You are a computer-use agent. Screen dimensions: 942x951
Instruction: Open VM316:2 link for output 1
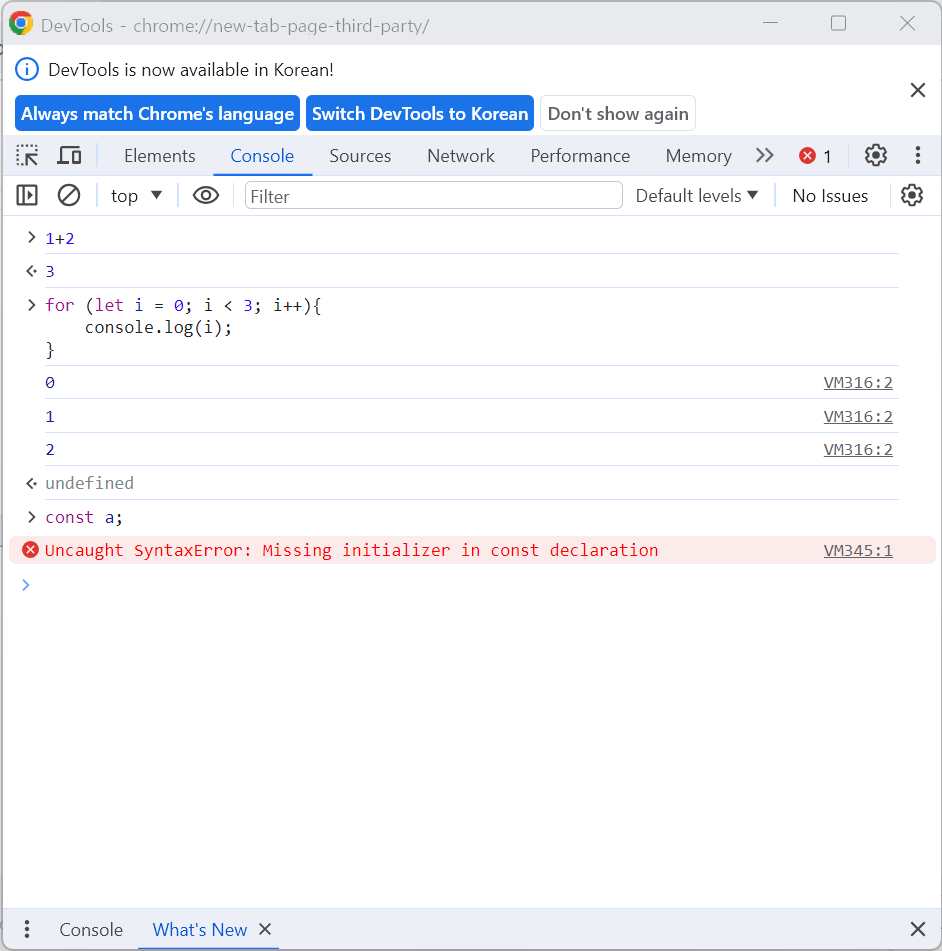(x=858, y=417)
